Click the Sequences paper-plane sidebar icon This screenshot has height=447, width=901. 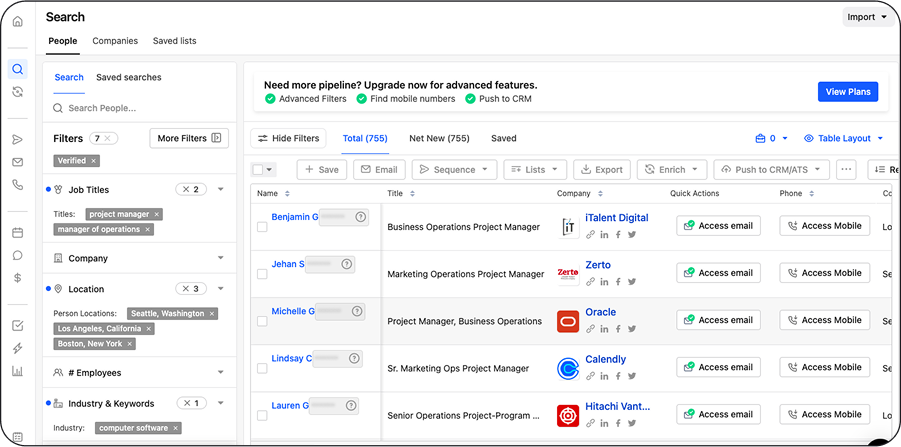pos(17,139)
